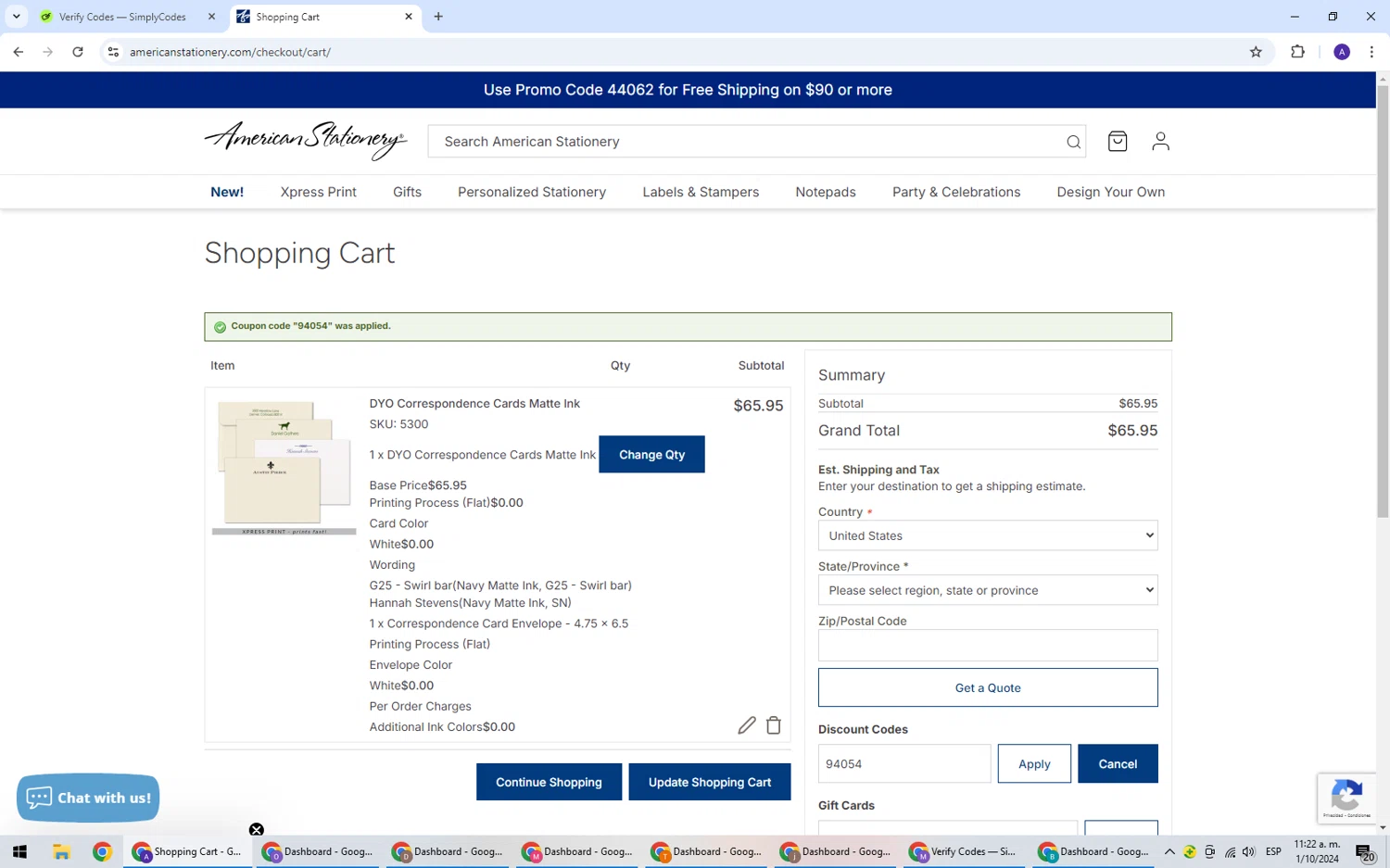Click the free shipping promo banner
Image resolution: width=1390 pixels, height=868 pixels.
[x=688, y=90]
